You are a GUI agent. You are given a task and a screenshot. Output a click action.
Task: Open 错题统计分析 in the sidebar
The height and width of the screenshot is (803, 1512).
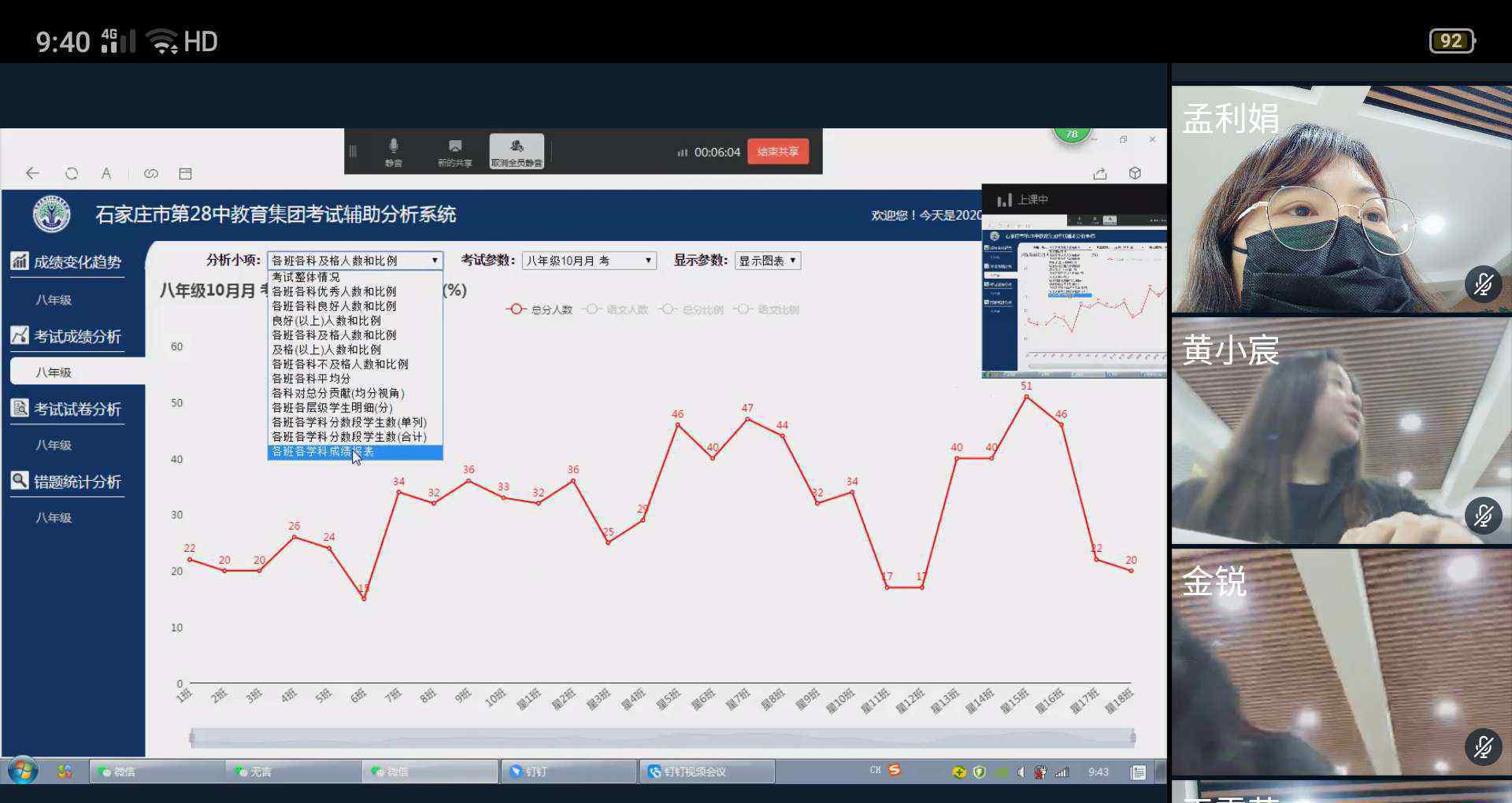pyautogui.click(x=67, y=482)
